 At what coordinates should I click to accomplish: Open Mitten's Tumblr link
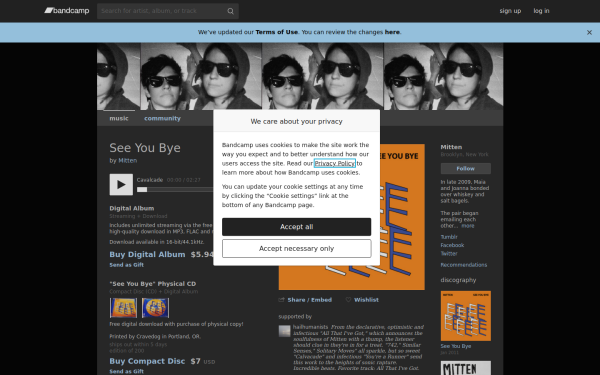coord(449,237)
